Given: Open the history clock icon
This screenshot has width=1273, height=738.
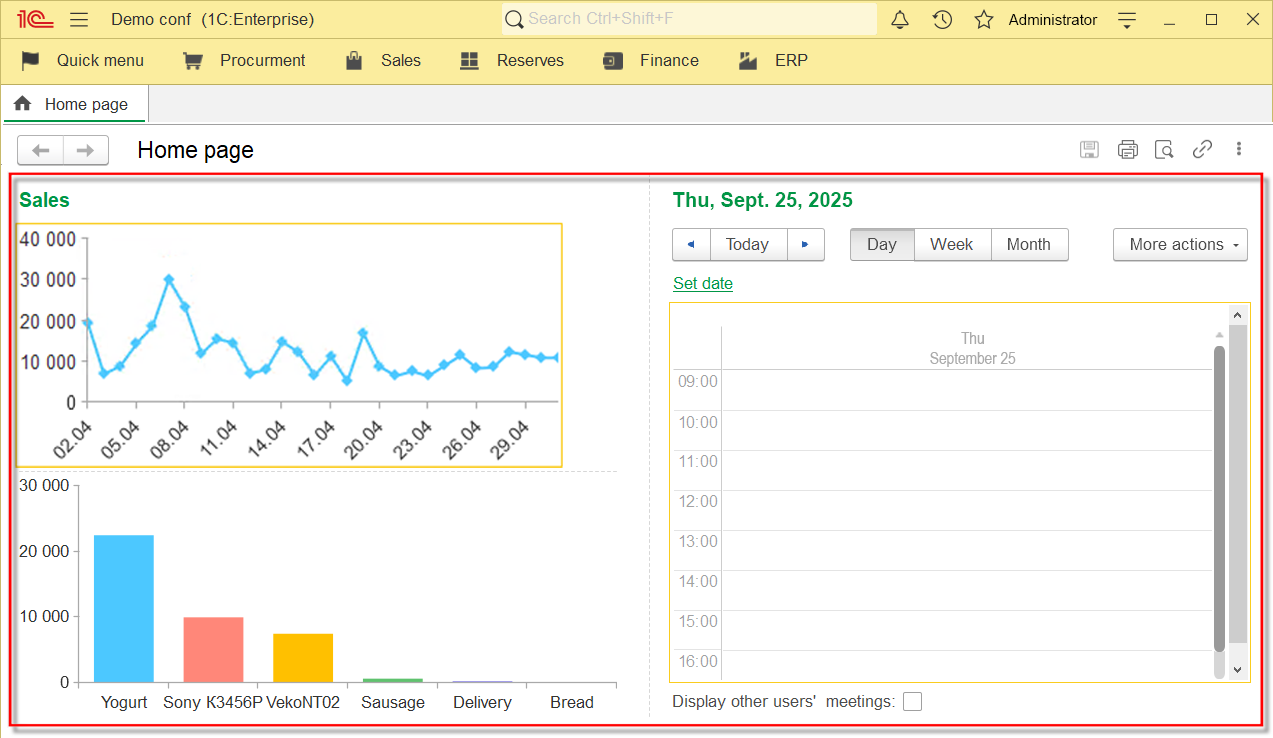Looking at the screenshot, I should pos(942,20).
